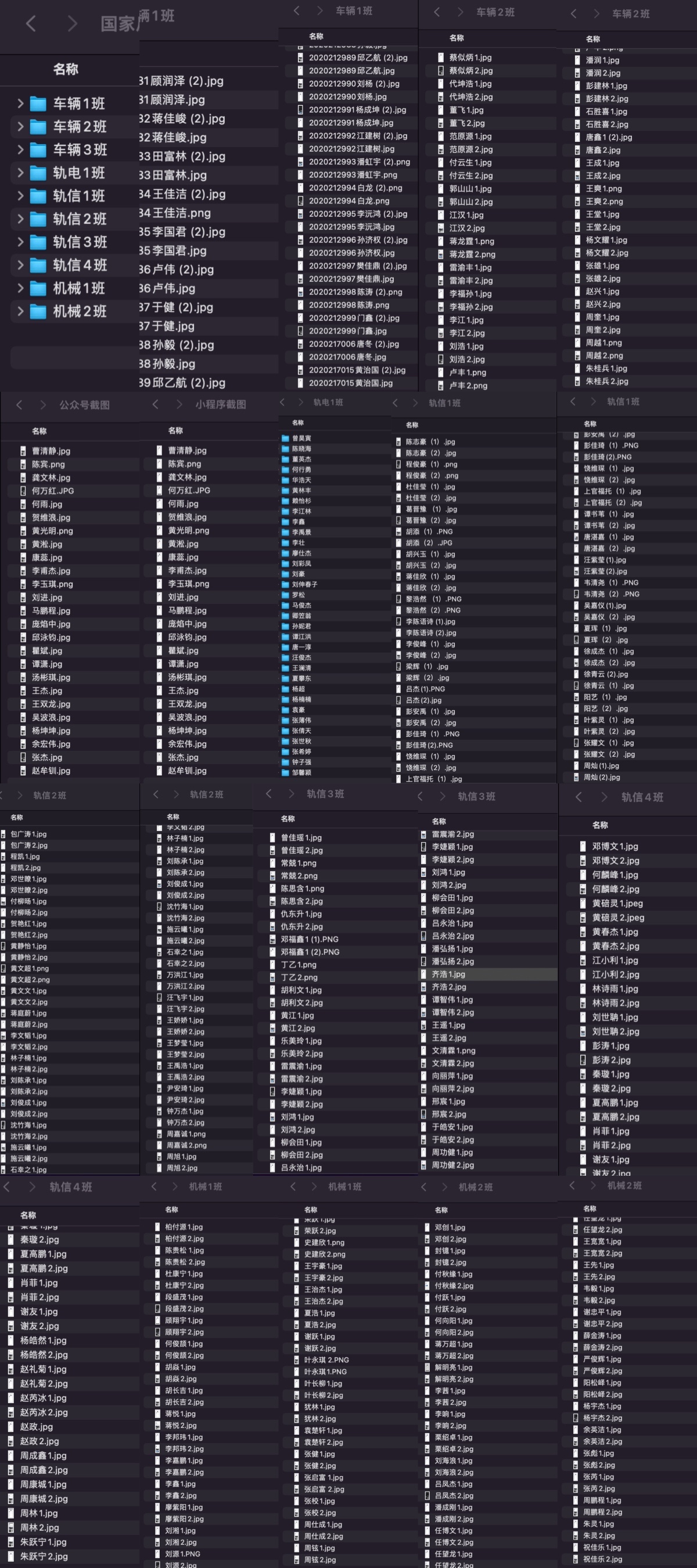Click the file icon beside 柏付源1.jpg
This screenshot has height=1568, width=697.
click(x=158, y=1227)
